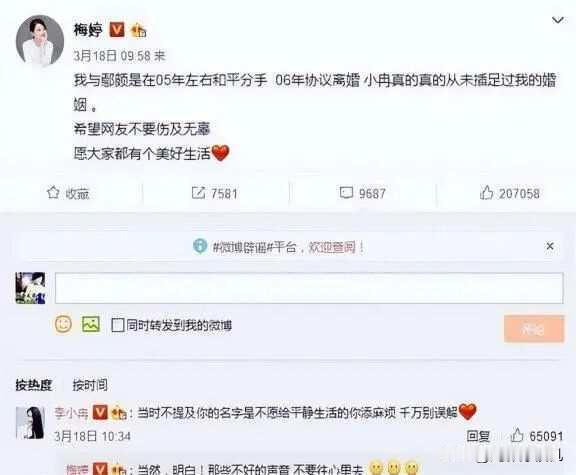The width and height of the screenshot is (576, 475).
Task: Click in the comment text input box
Action: (309, 288)
